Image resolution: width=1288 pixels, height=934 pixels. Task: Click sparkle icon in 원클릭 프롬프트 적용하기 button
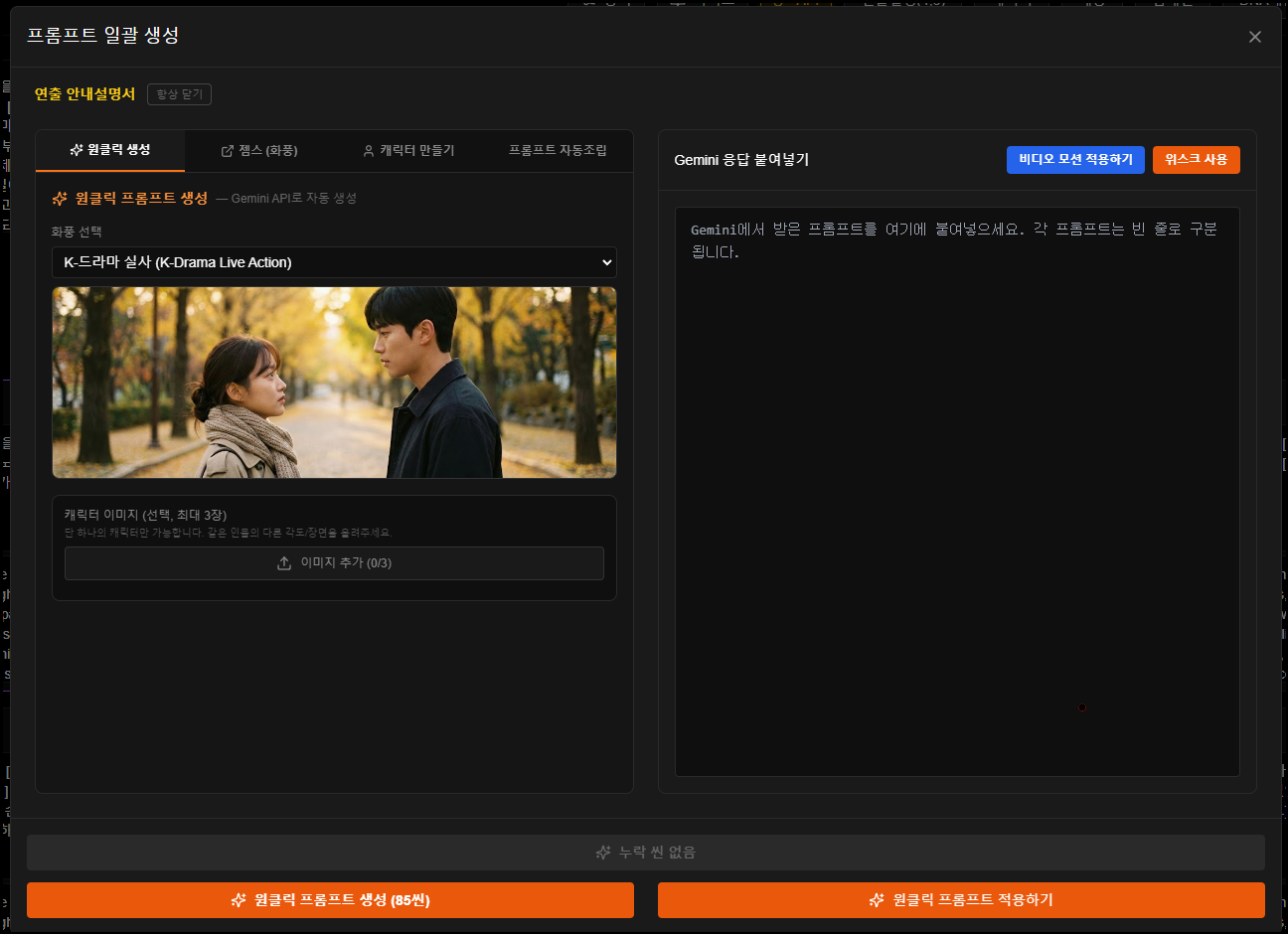pyautogui.click(x=877, y=900)
